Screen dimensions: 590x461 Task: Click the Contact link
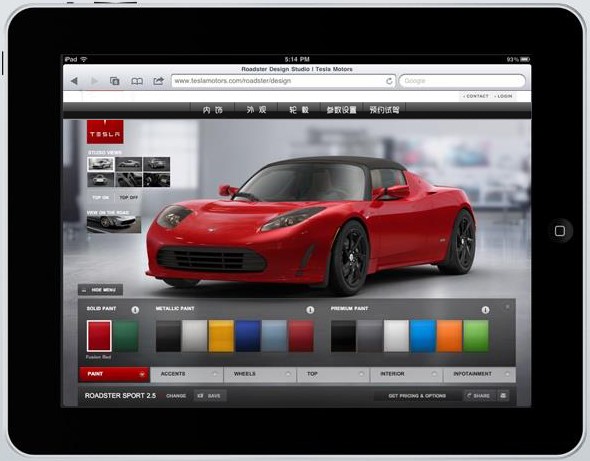(x=476, y=96)
